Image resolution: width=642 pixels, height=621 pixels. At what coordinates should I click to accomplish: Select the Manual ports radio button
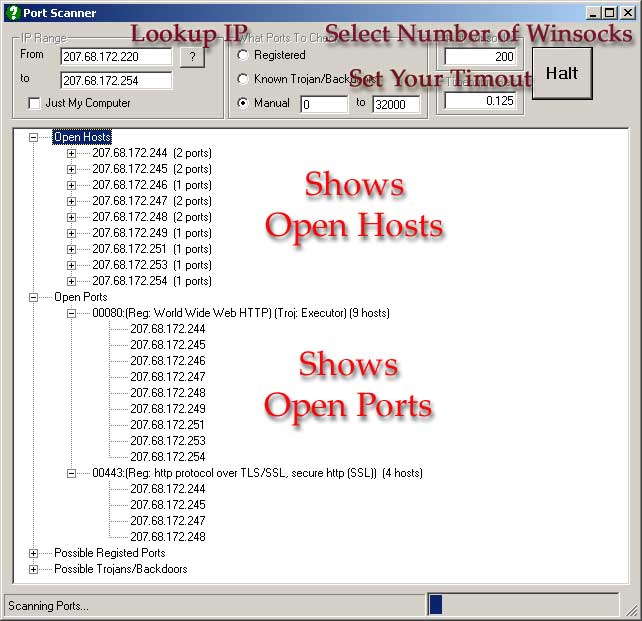click(243, 103)
